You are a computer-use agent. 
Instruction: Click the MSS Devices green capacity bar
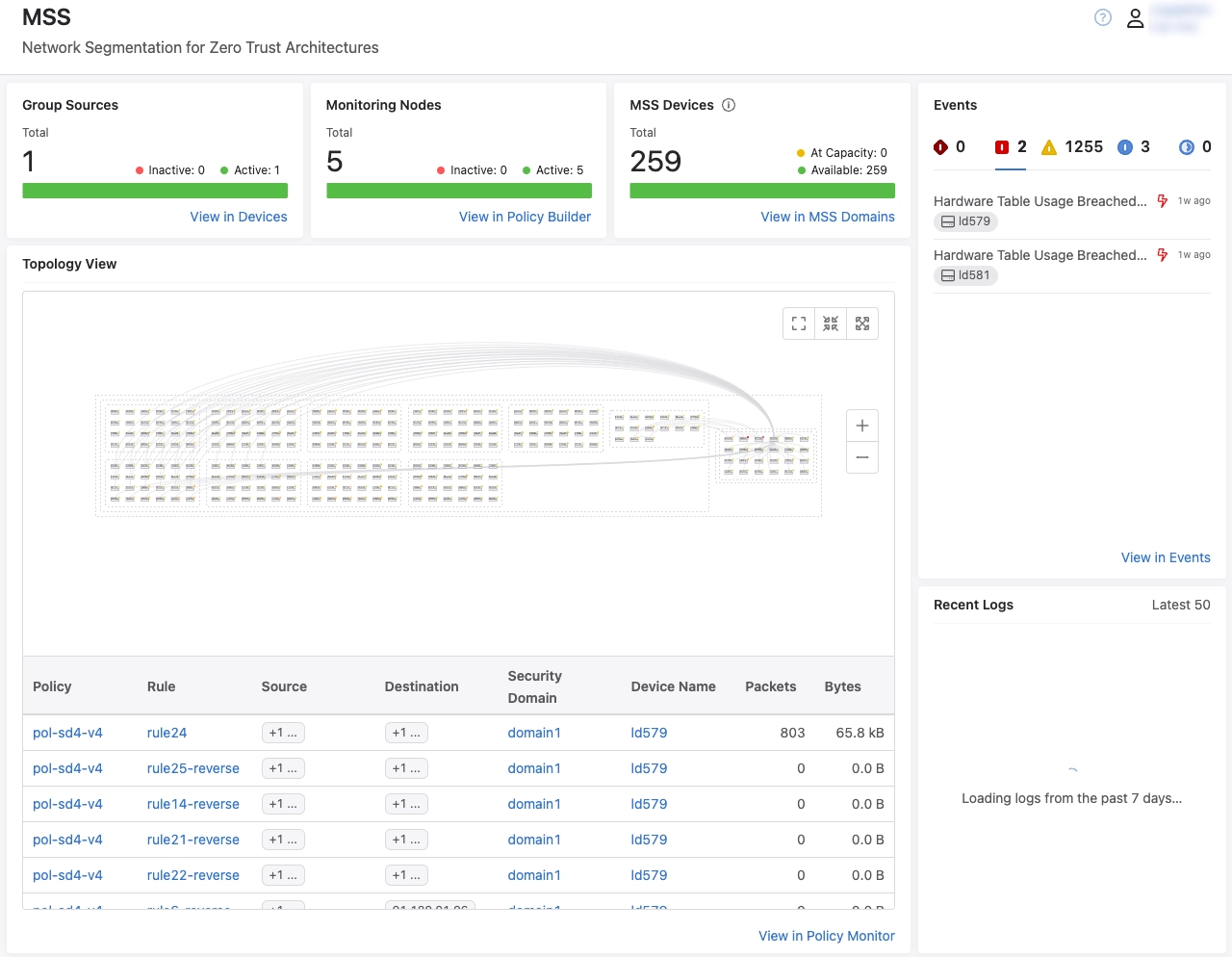tap(762, 191)
